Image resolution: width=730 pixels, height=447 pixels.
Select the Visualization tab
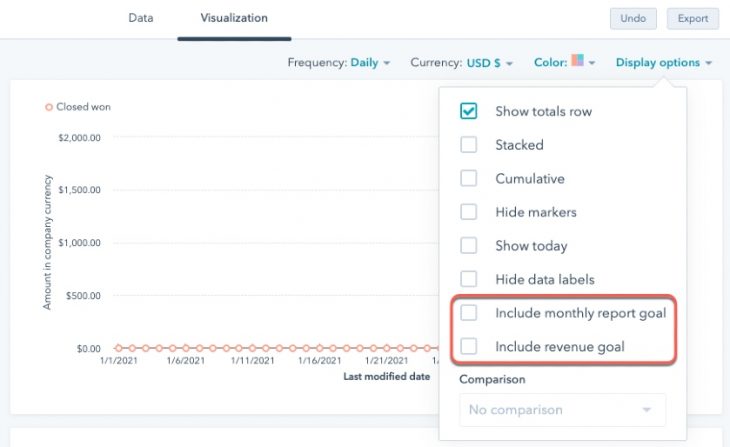click(233, 18)
